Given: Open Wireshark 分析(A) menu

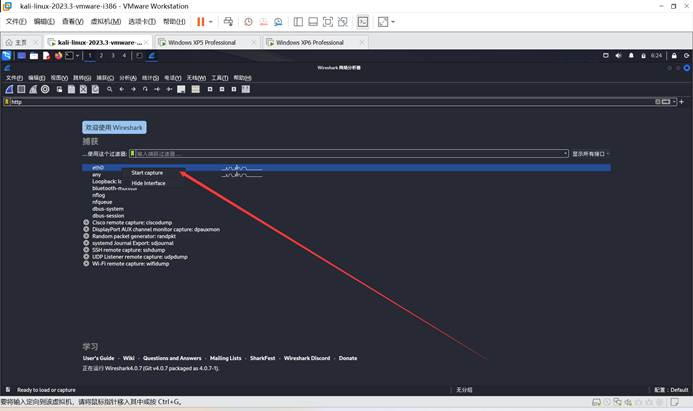Looking at the screenshot, I should [128, 78].
